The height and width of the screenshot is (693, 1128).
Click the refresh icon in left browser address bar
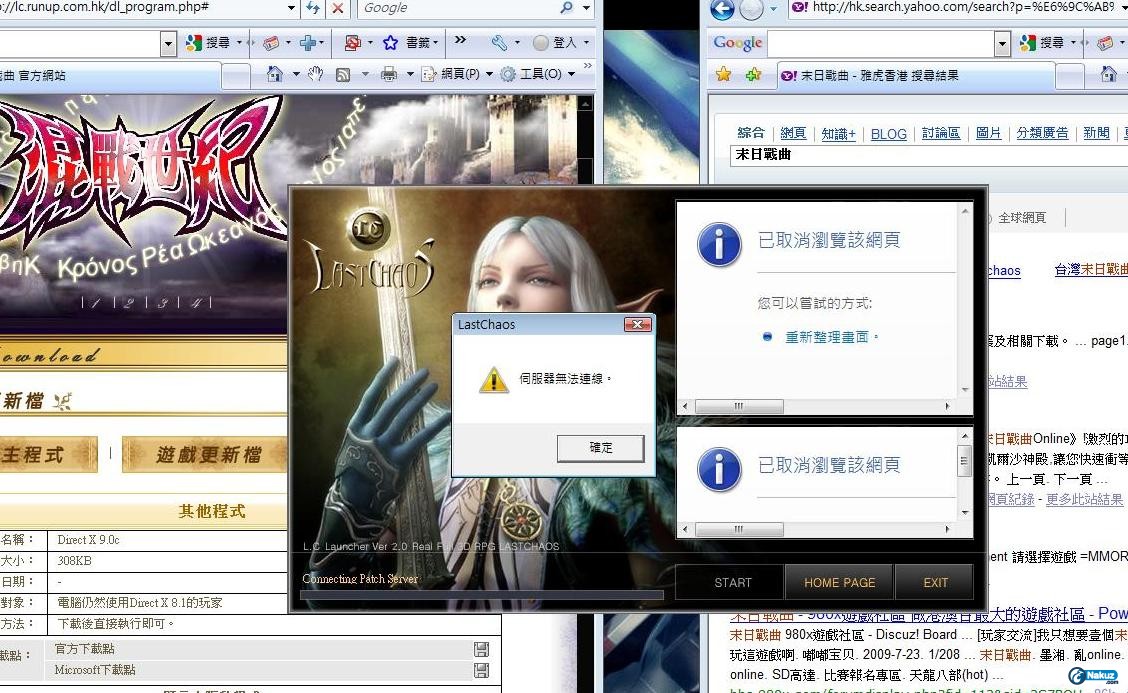314,8
